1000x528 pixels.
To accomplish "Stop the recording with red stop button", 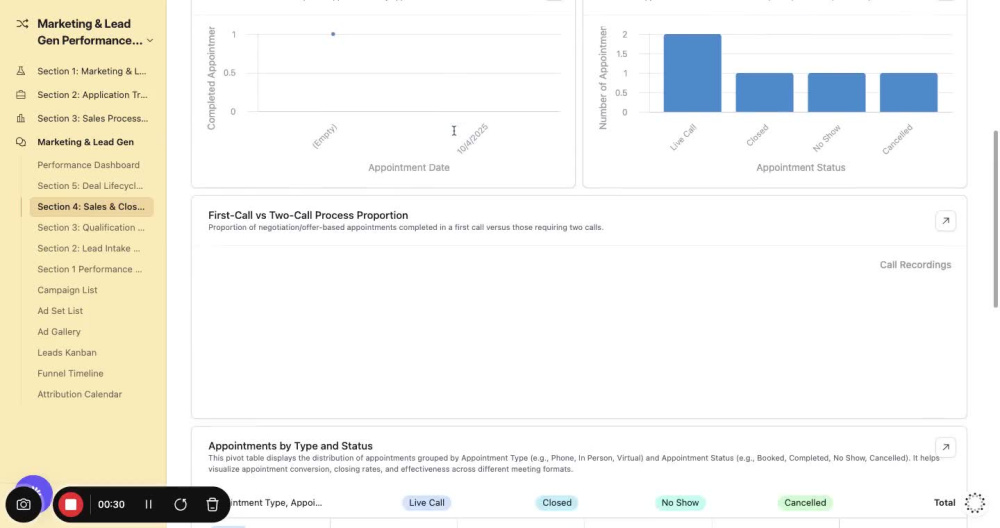I will [x=71, y=504].
